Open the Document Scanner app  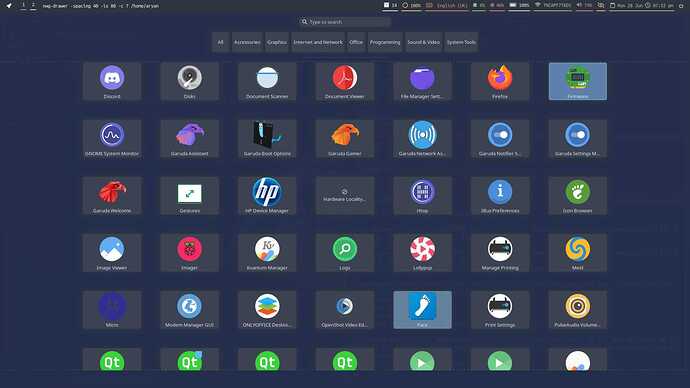267,81
